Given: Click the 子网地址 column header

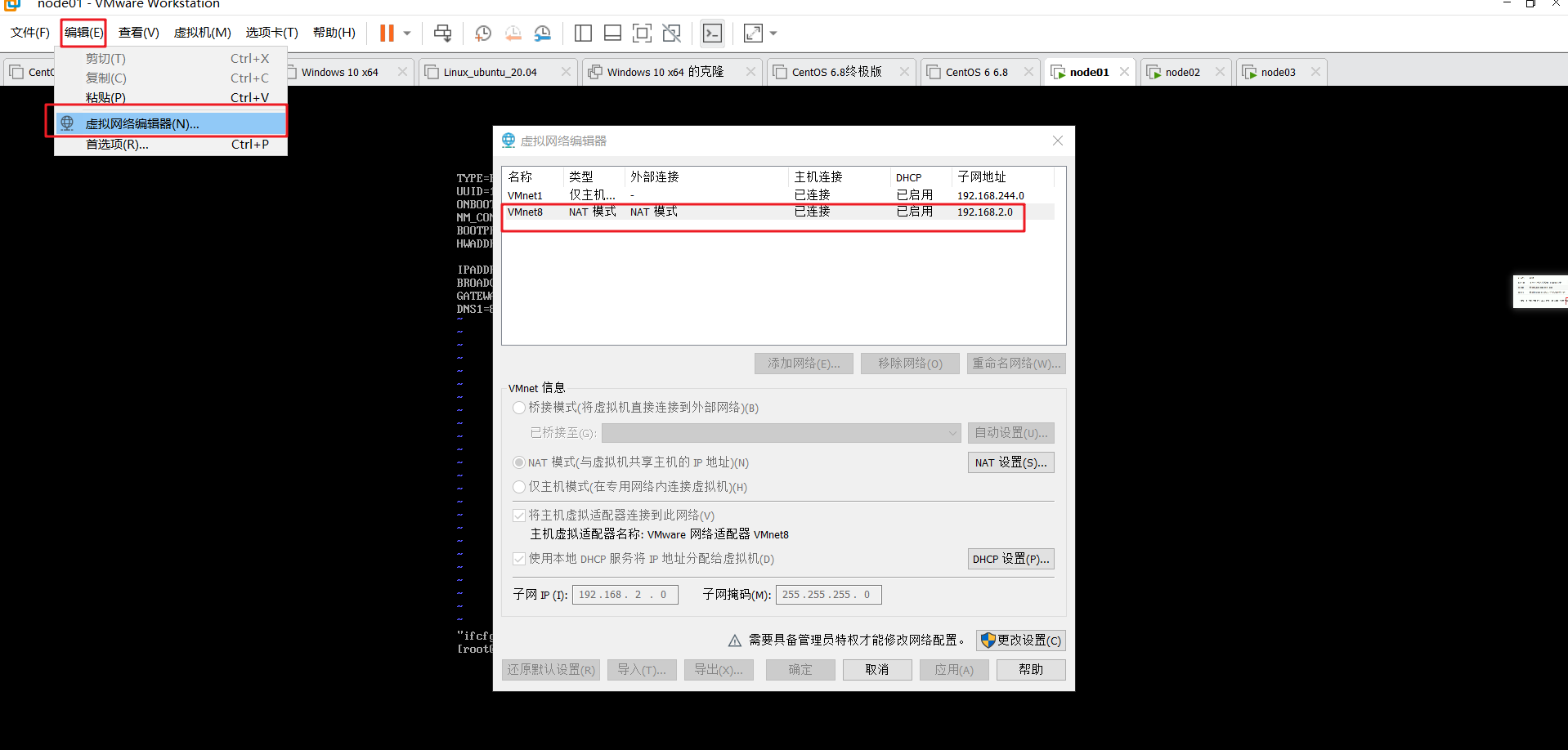Looking at the screenshot, I should point(1002,177).
